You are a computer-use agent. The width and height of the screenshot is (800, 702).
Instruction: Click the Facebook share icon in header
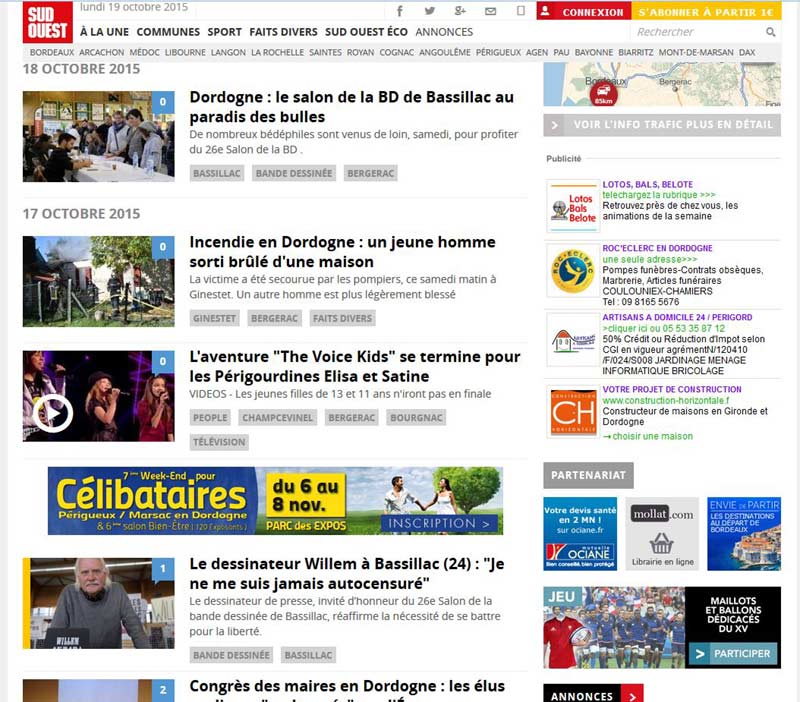coord(400,11)
